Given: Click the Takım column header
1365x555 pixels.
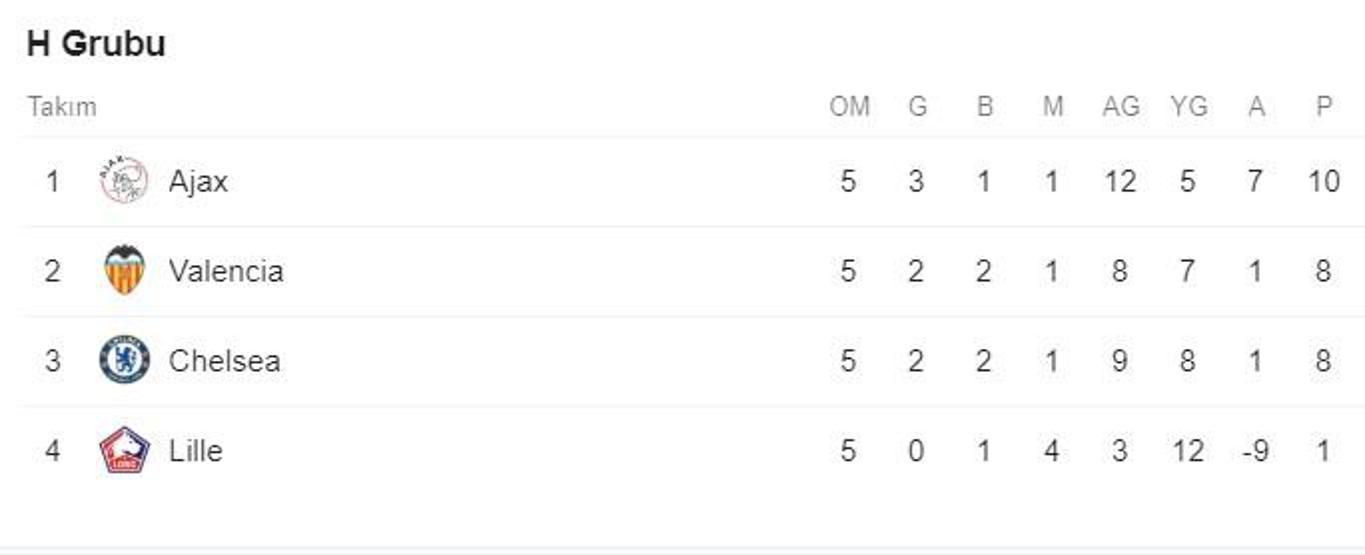Looking at the screenshot, I should [x=62, y=107].
